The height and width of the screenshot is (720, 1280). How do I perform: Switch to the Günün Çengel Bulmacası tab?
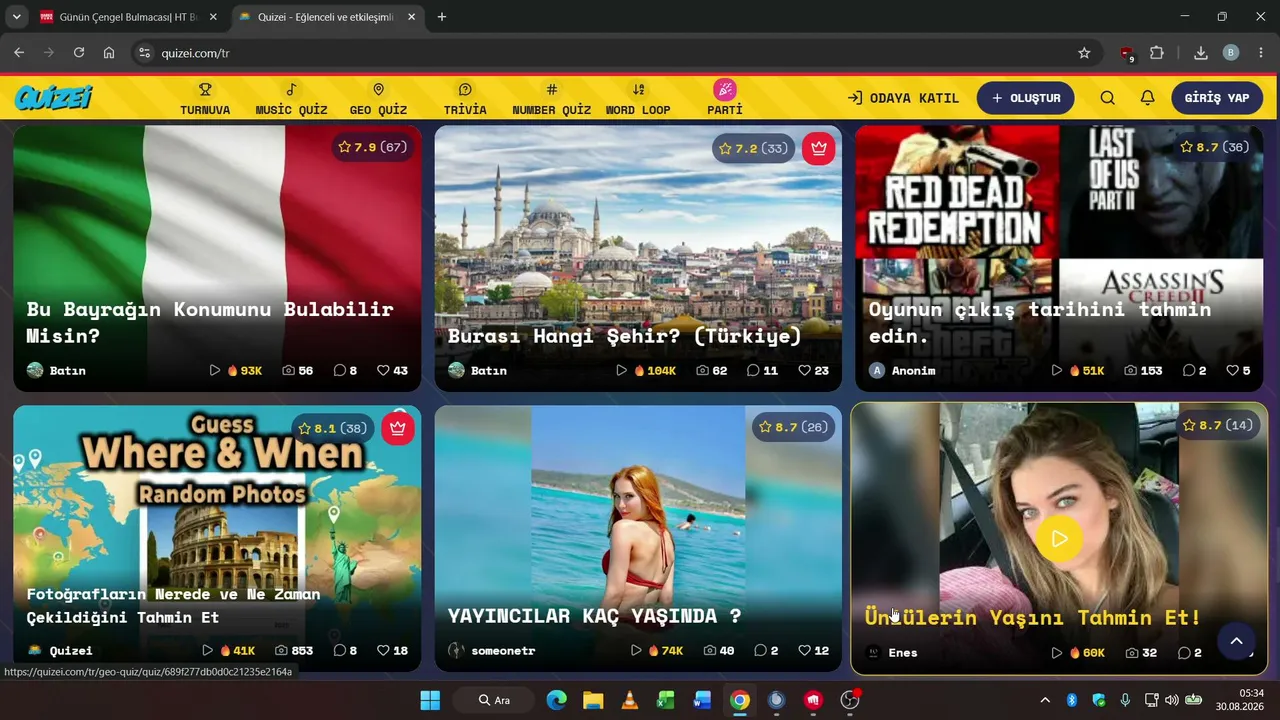click(x=127, y=17)
